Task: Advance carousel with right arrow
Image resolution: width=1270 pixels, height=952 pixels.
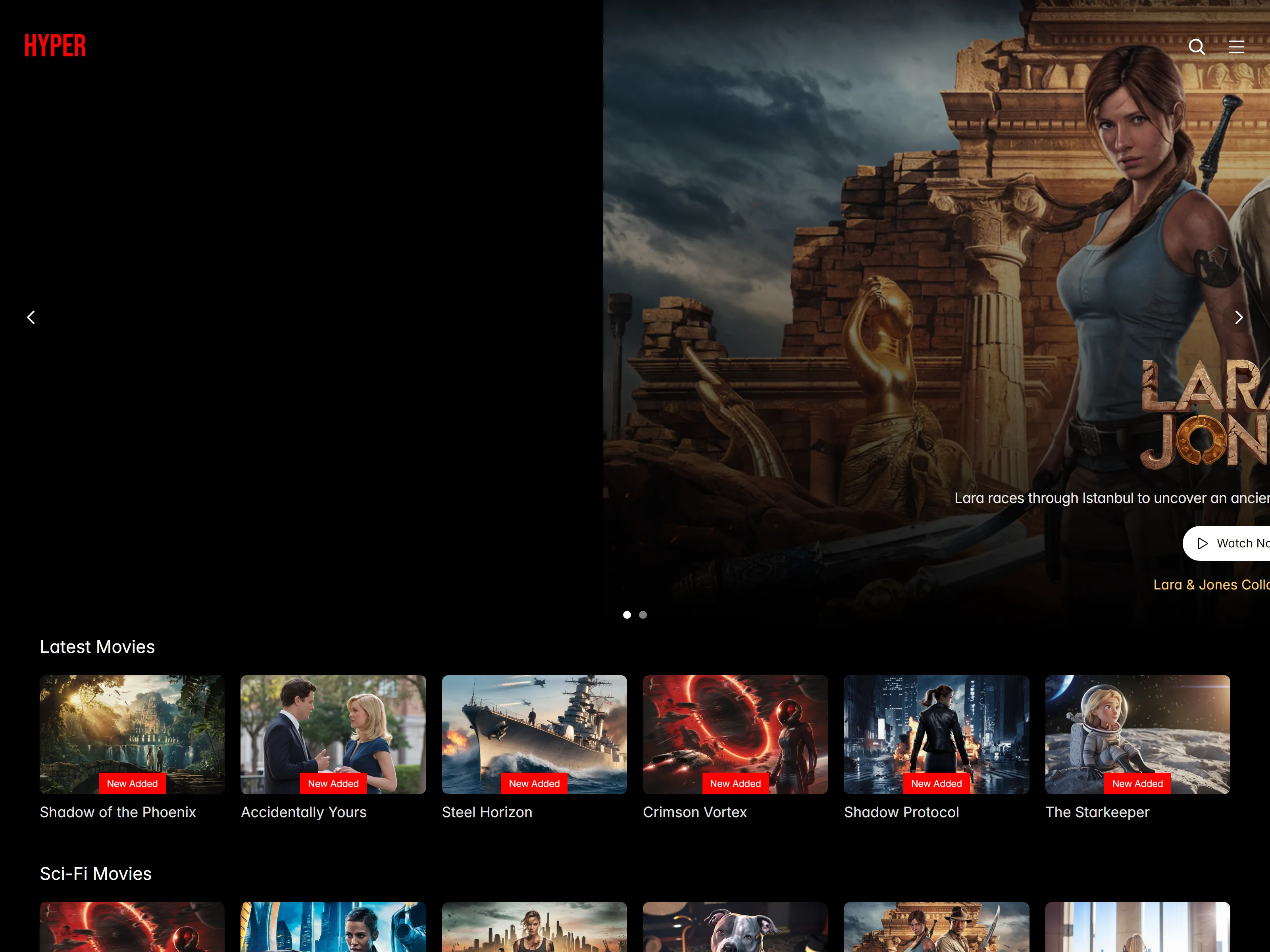Action: [1238, 317]
